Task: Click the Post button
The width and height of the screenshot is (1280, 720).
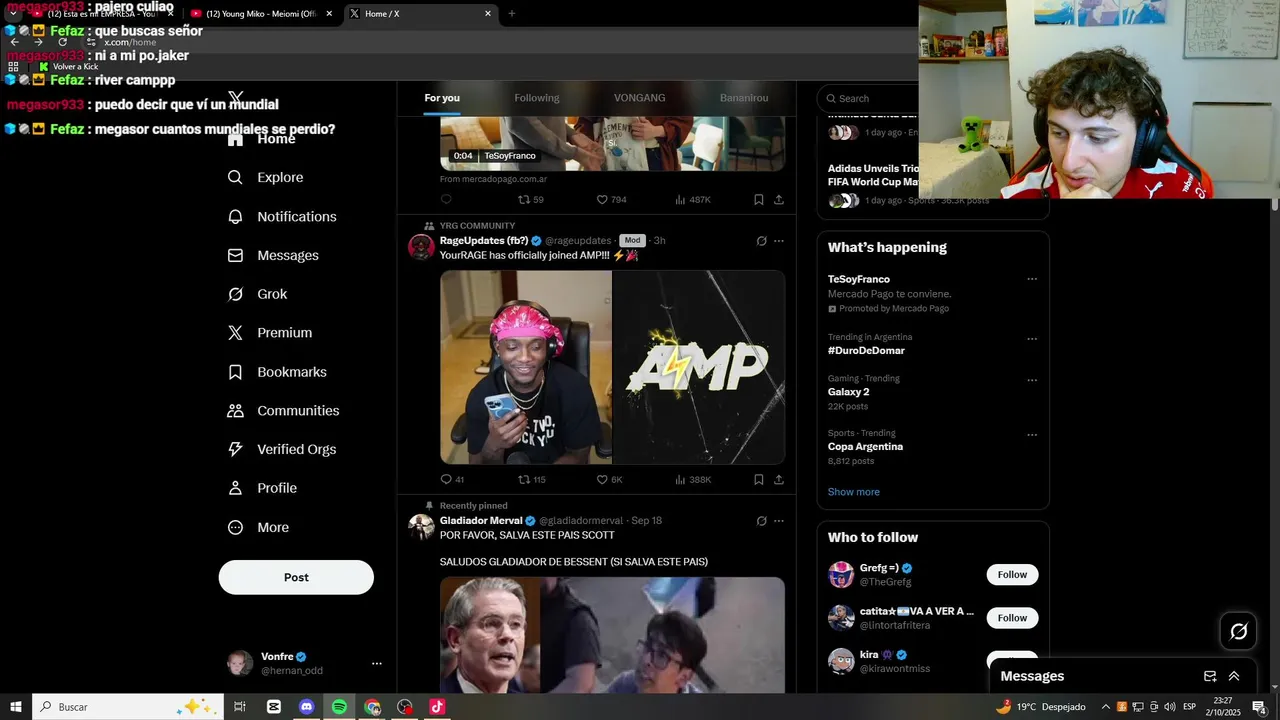Action: pos(296,577)
